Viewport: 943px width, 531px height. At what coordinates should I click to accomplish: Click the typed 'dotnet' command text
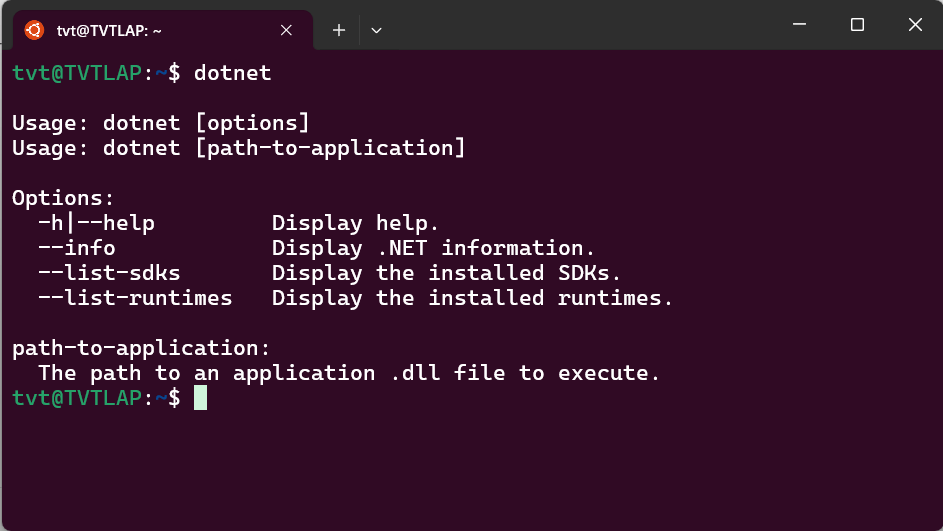[x=233, y=73]
